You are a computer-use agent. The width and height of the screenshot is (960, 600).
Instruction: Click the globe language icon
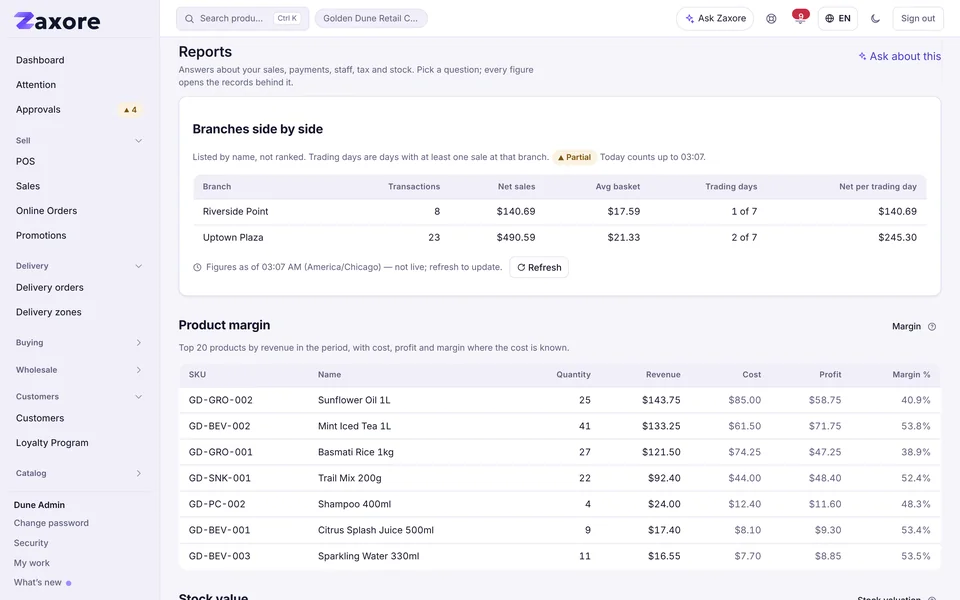830,18
